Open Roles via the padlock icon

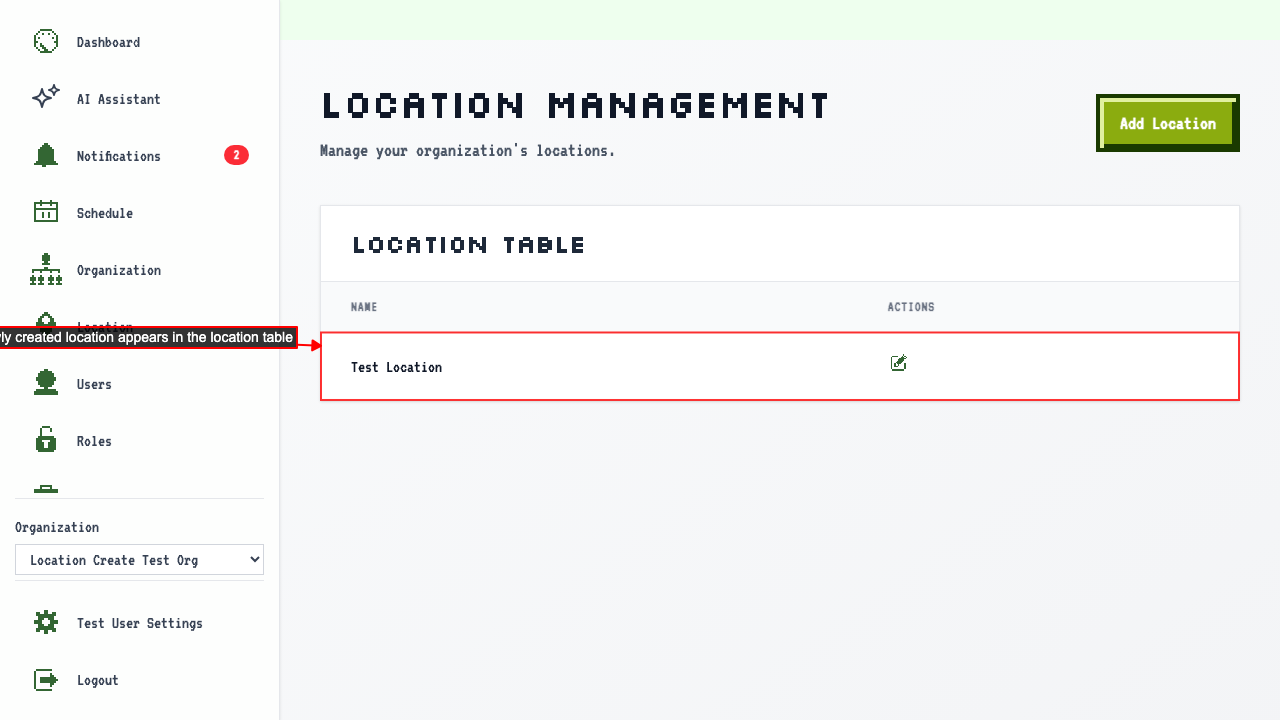(46, 440)
